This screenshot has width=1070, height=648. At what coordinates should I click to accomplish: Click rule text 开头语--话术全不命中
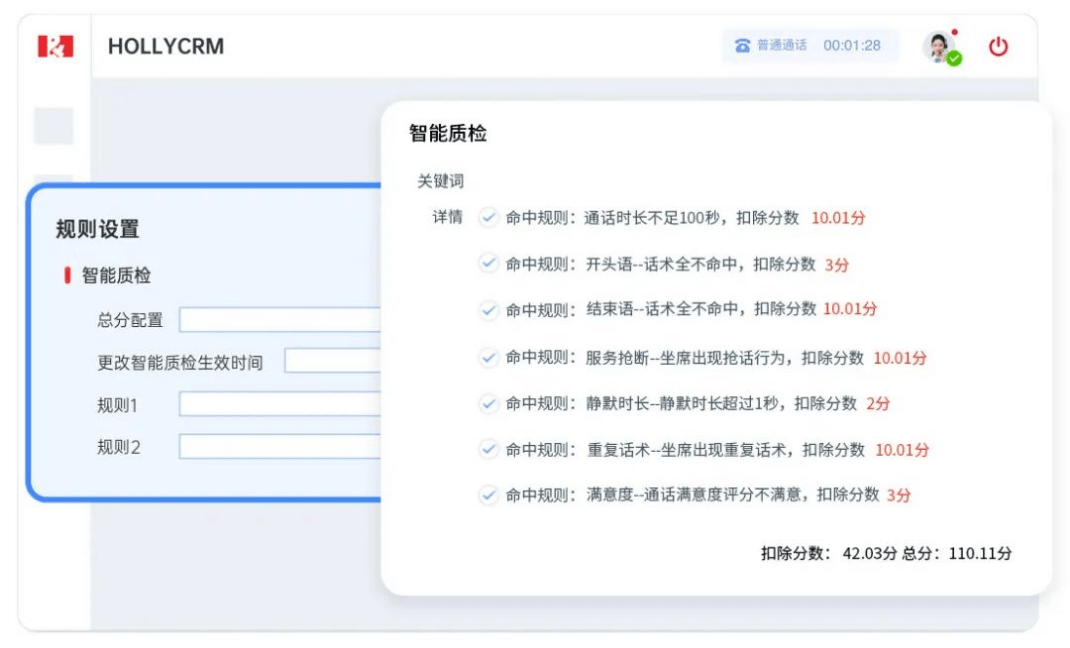pyautogui.click(x=661, y=264)
